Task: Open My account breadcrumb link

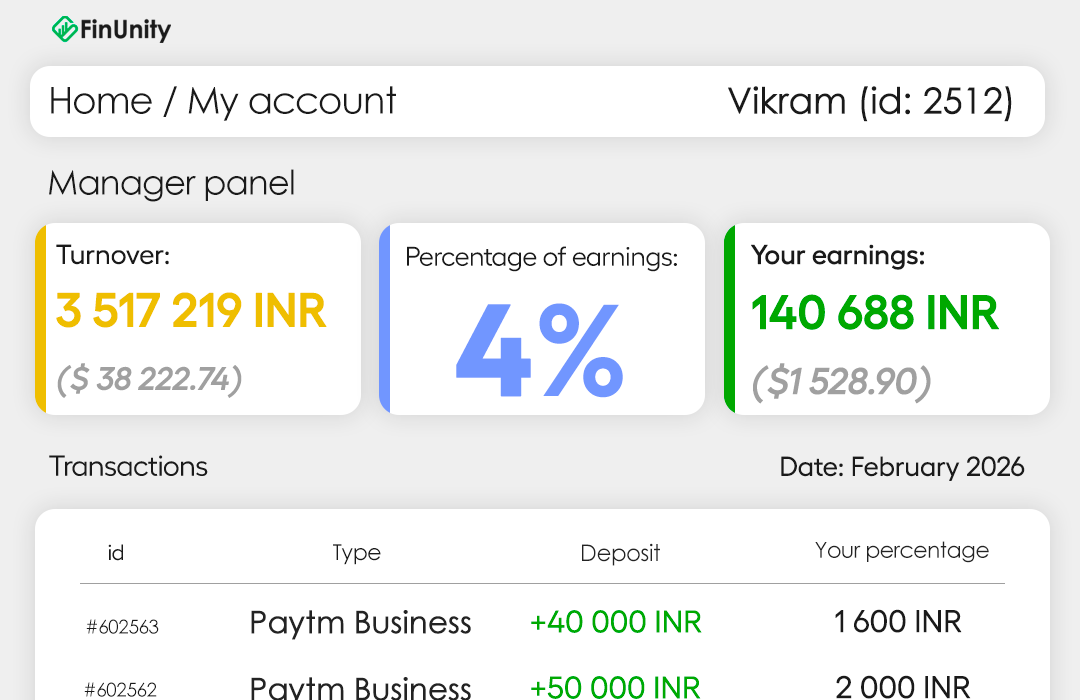Action: (292, 101)
